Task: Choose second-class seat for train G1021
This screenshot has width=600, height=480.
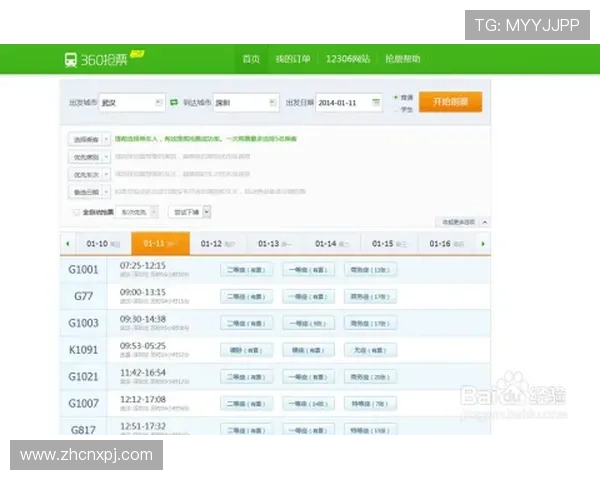Action: point(246,377)
